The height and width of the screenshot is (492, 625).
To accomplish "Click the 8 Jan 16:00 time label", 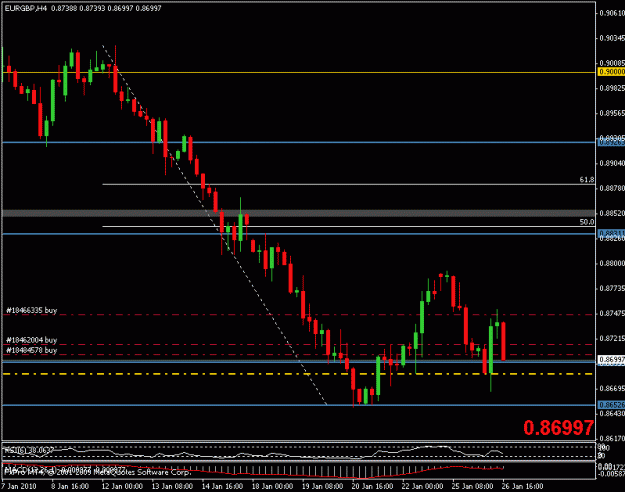I will (x=70, y=486).
